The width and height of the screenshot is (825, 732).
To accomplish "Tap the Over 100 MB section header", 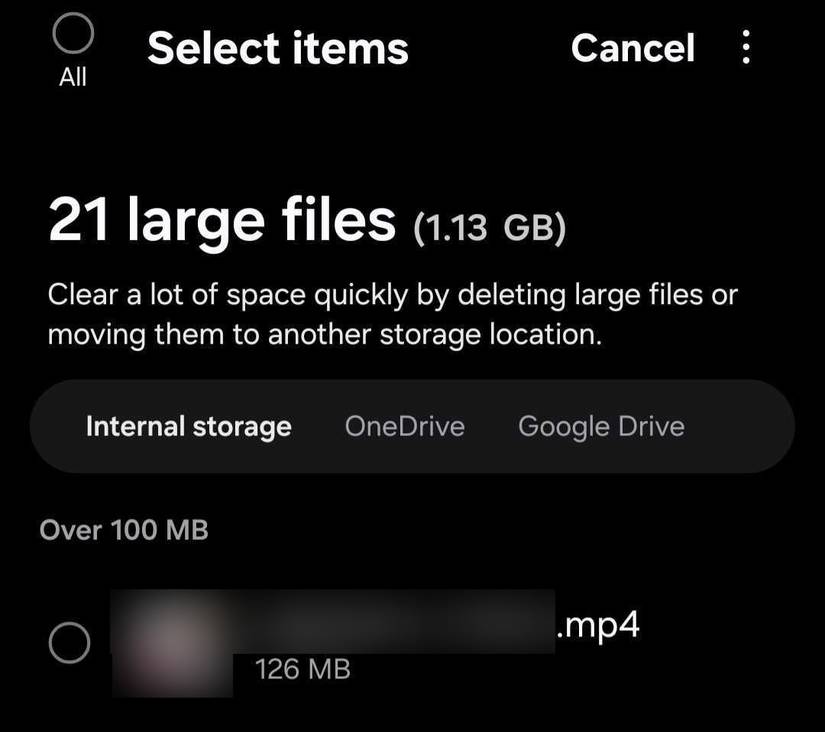I will [125, 530].
